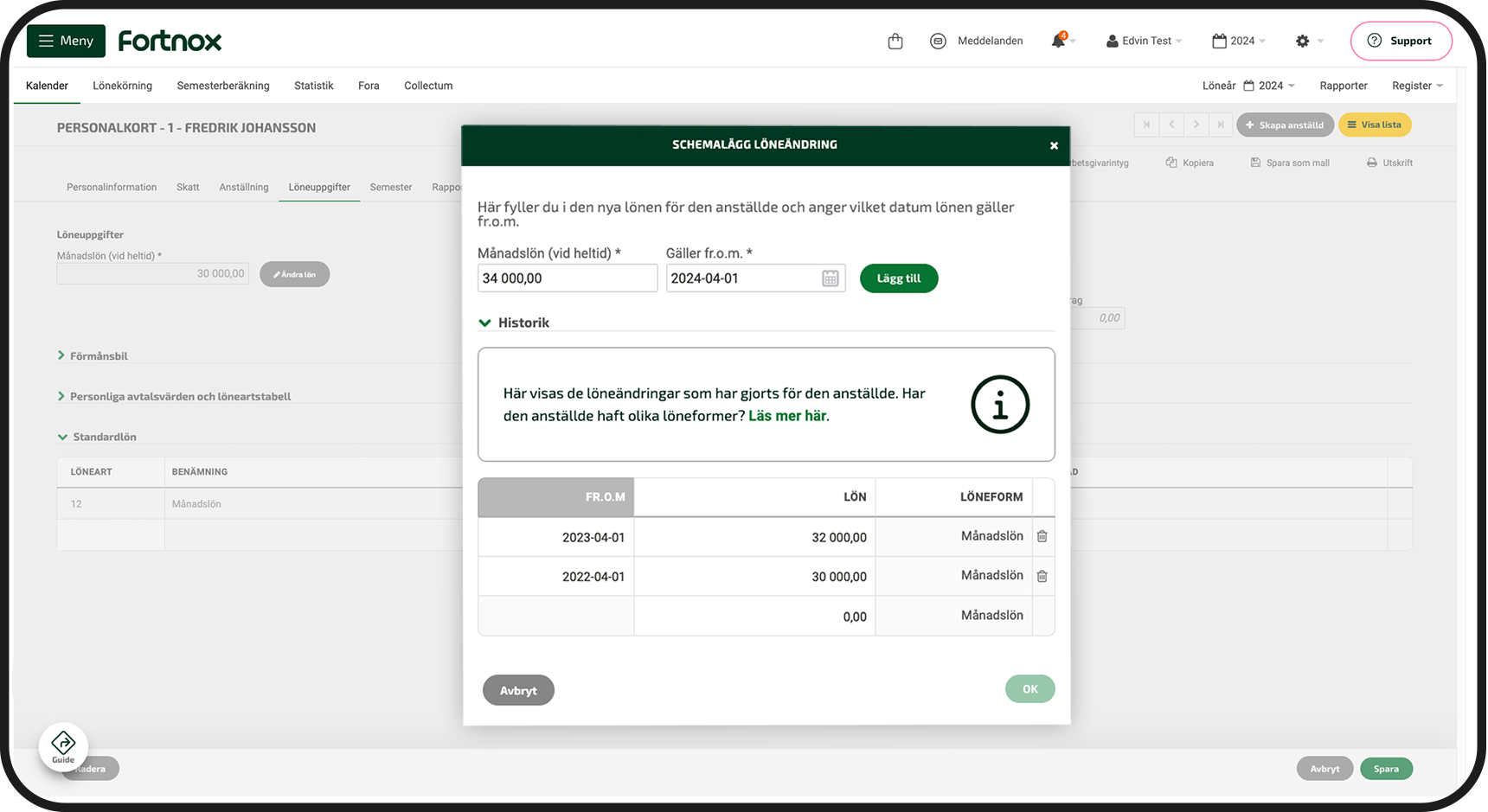Click the shopping bag icon in header
1488x812 pixels.
(895, 42)
